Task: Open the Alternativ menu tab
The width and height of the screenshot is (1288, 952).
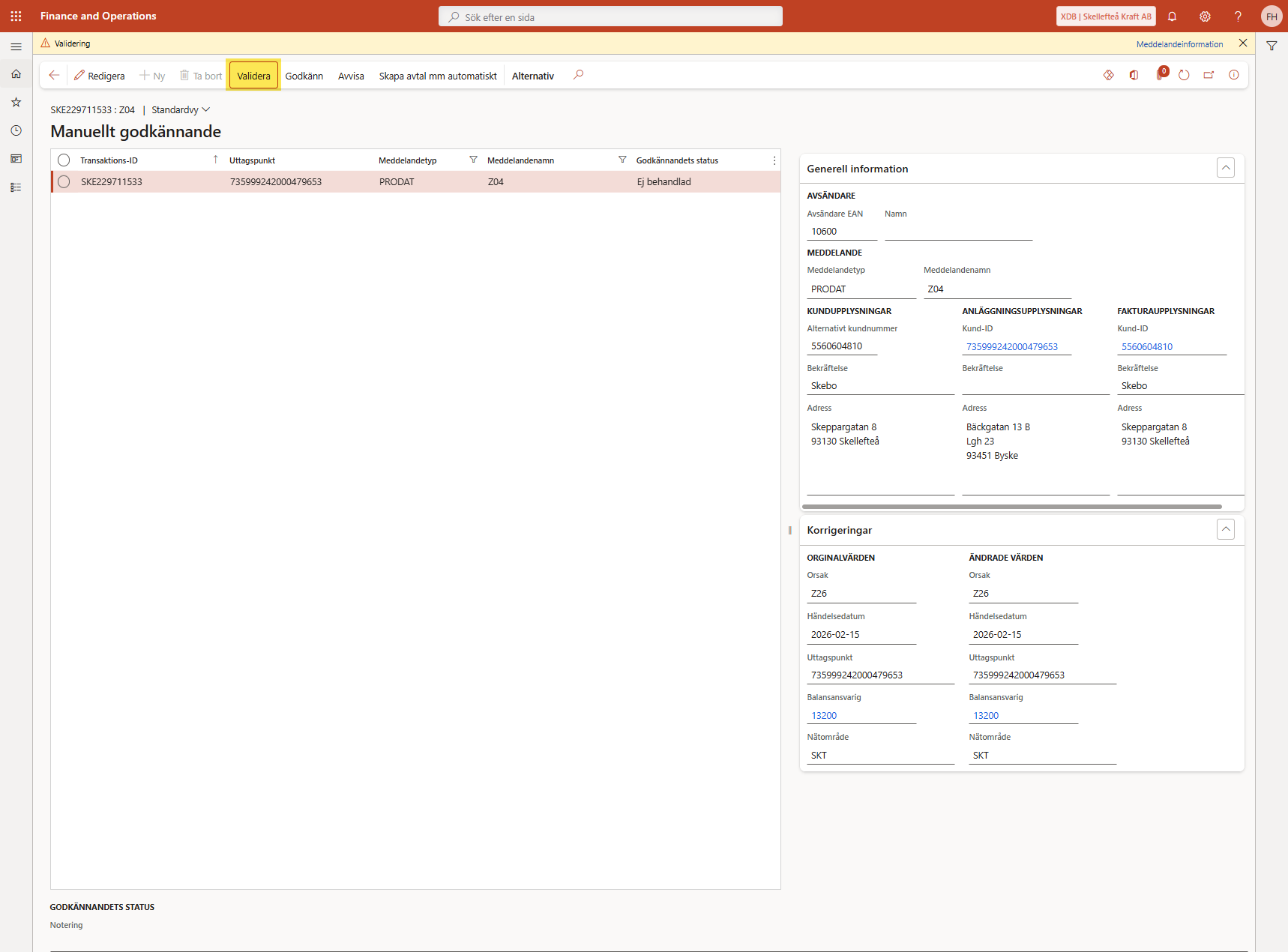Action: tap(532, 76)
